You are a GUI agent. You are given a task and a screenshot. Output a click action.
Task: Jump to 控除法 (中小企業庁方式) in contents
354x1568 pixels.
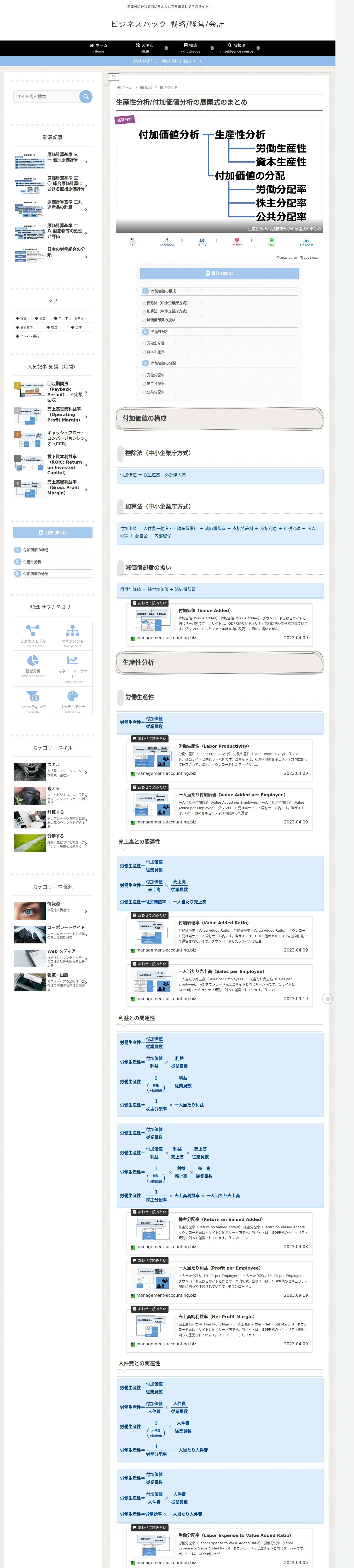[x=167, y=303]
